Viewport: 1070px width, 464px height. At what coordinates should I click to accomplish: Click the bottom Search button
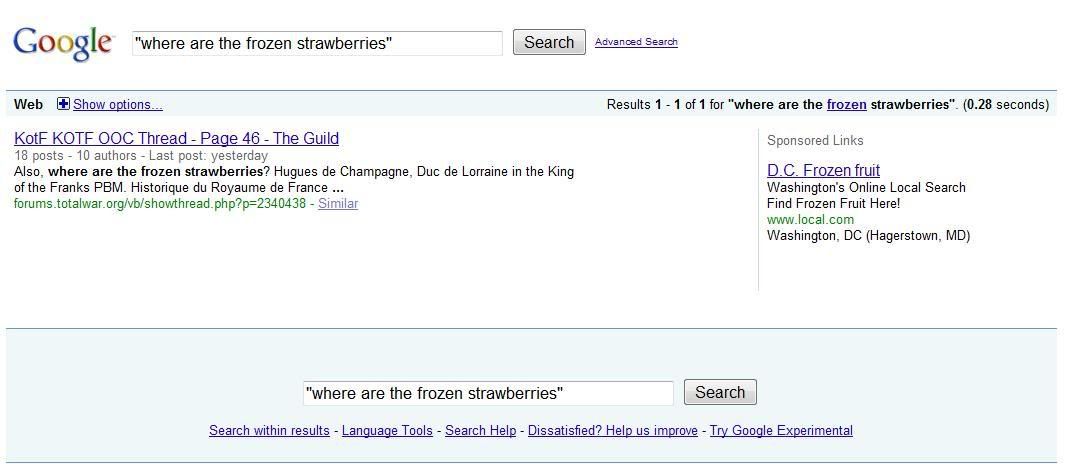pos(720,392)
